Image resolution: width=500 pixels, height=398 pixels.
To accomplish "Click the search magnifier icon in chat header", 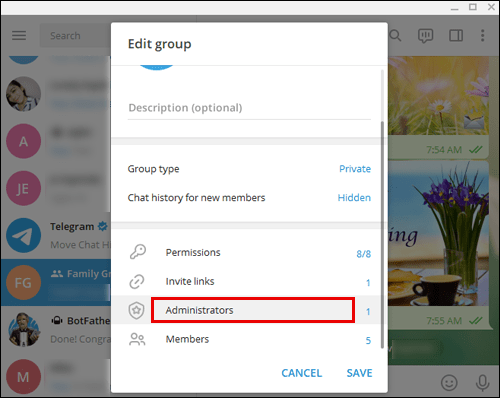I will click(395, 35).
